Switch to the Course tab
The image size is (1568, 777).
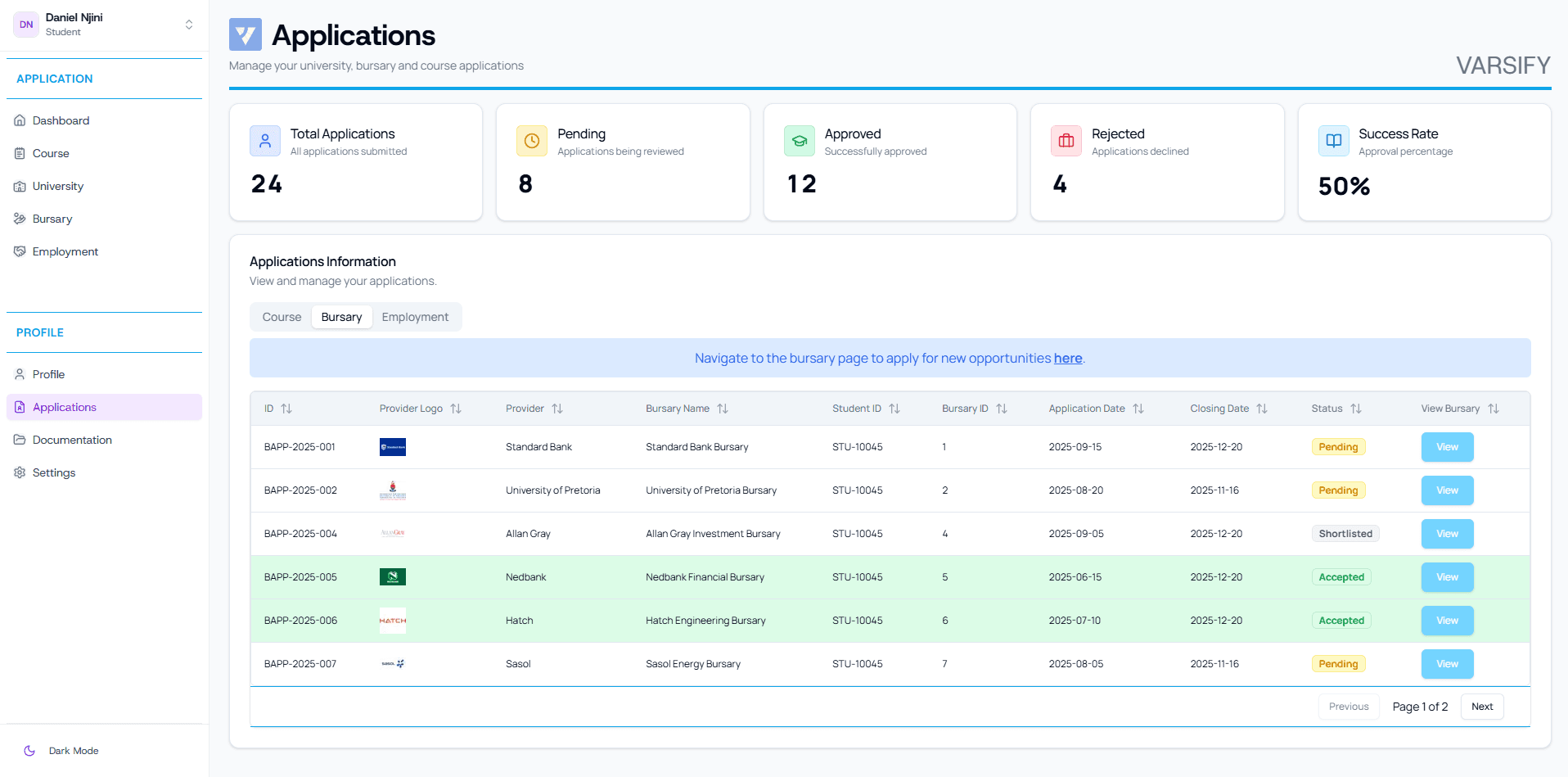click(282, 317)
